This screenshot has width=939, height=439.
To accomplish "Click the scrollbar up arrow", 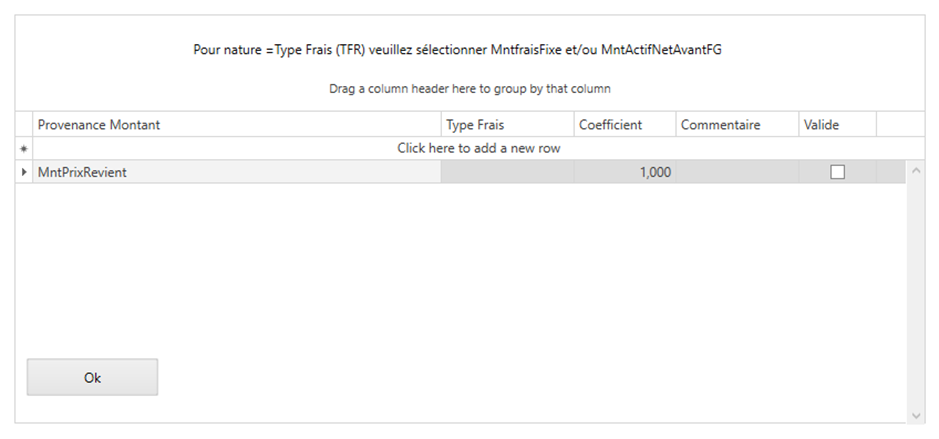I will coord(916,171).
